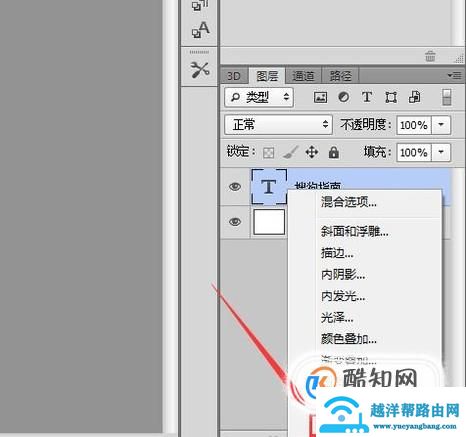Select the white background layer thumbnail

269,222
